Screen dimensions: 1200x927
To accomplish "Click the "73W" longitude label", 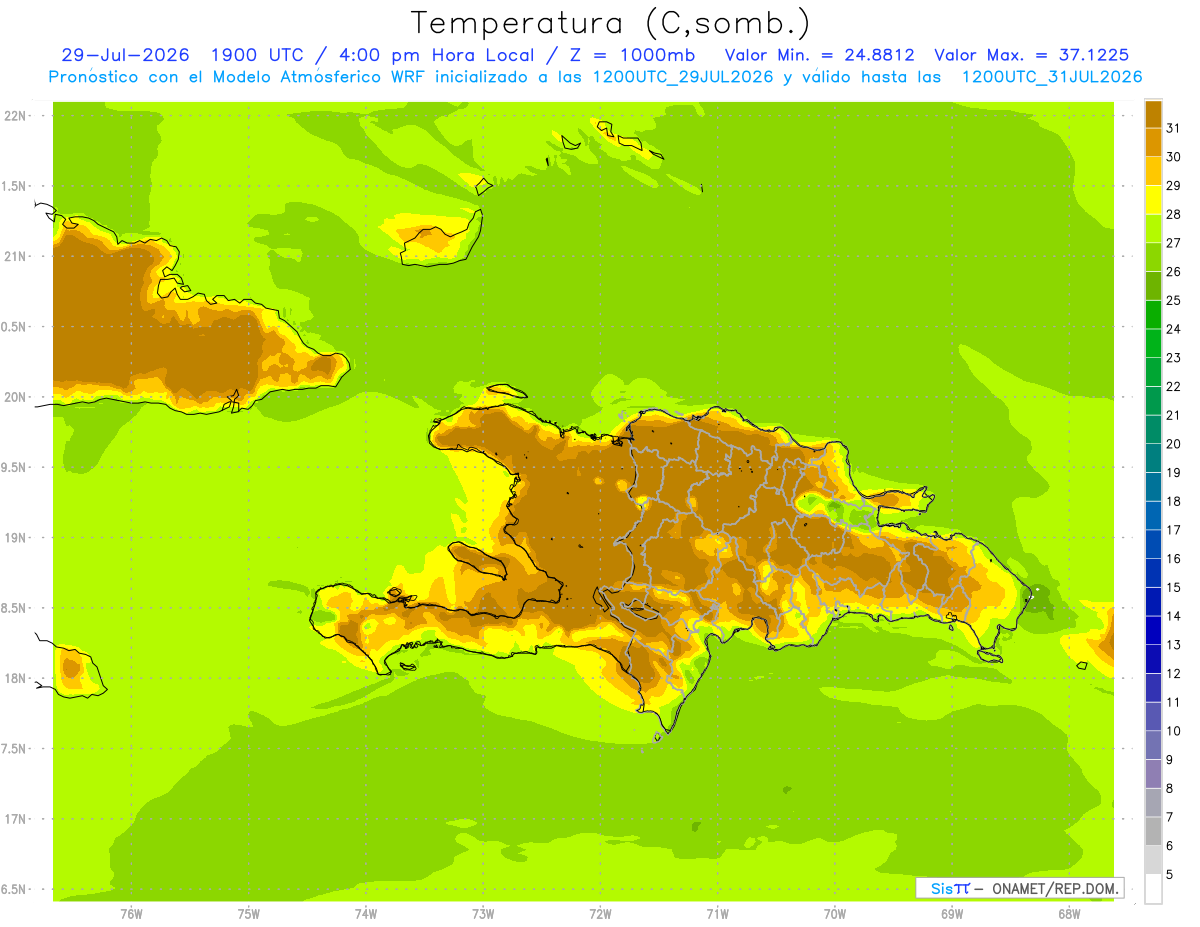I will [483, 913].
